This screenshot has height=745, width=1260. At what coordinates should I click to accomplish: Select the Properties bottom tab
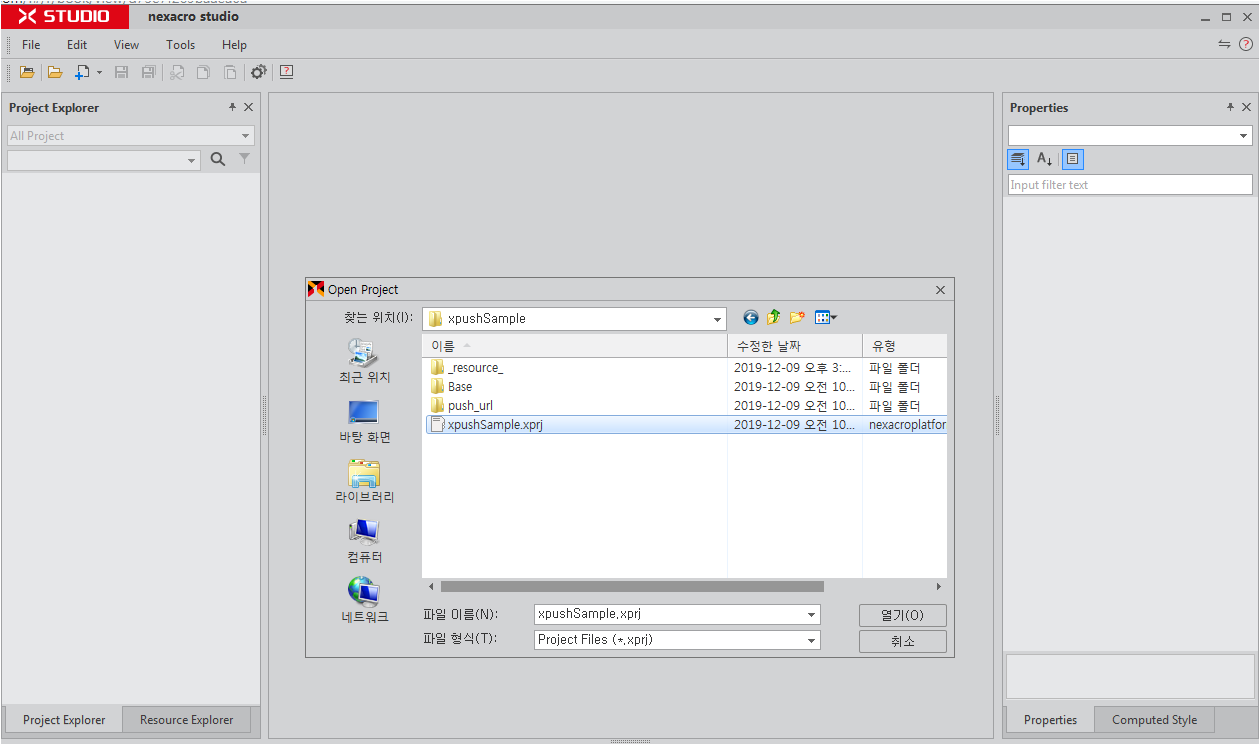click(1050, 720)
